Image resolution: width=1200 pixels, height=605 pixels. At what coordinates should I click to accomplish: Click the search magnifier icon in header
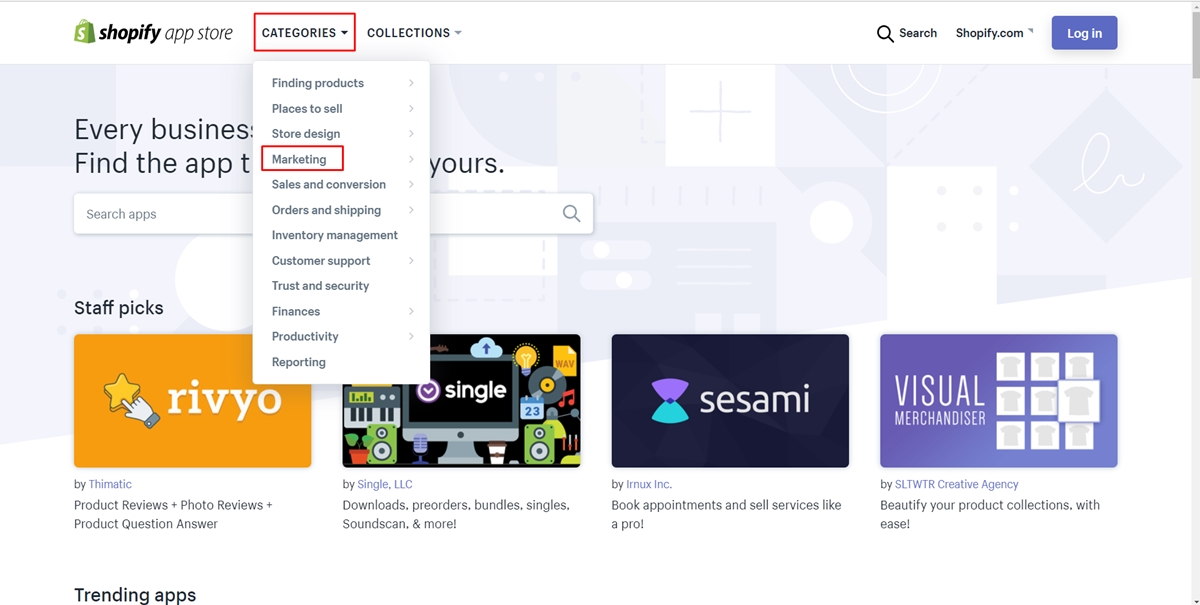click(x=885, y=34)
